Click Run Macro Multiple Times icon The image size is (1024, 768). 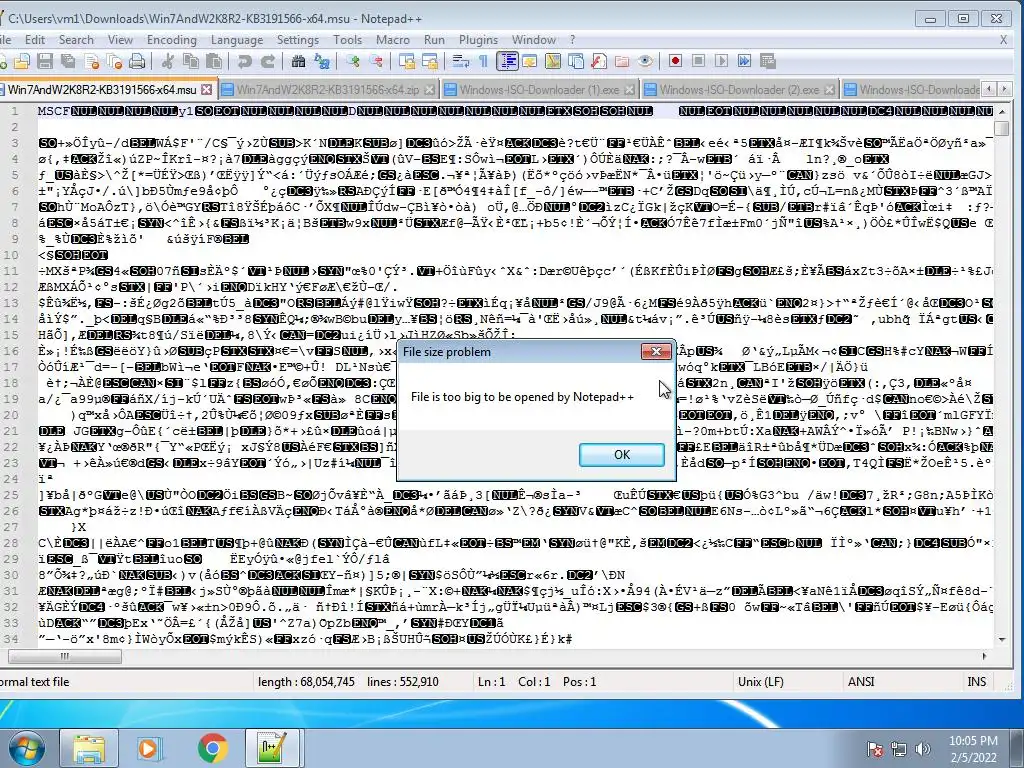(x=744, y=61)
